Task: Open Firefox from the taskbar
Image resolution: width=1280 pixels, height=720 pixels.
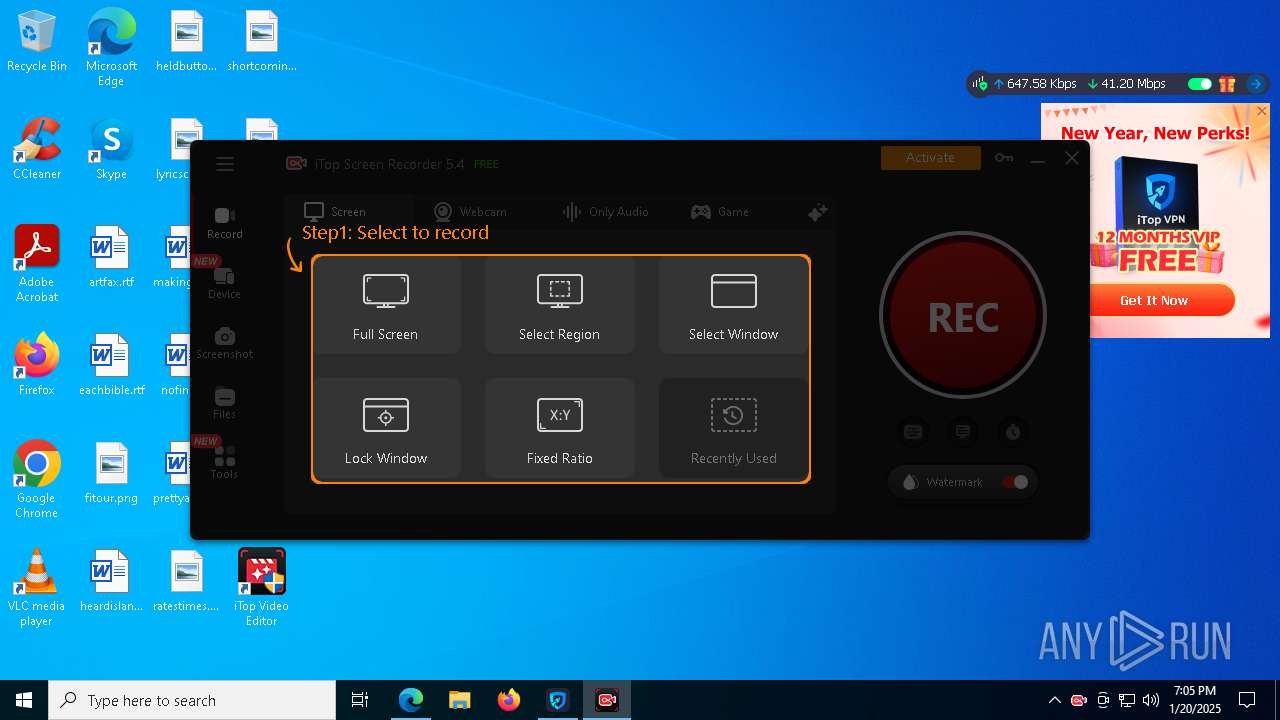Action: tap(509, 700)
